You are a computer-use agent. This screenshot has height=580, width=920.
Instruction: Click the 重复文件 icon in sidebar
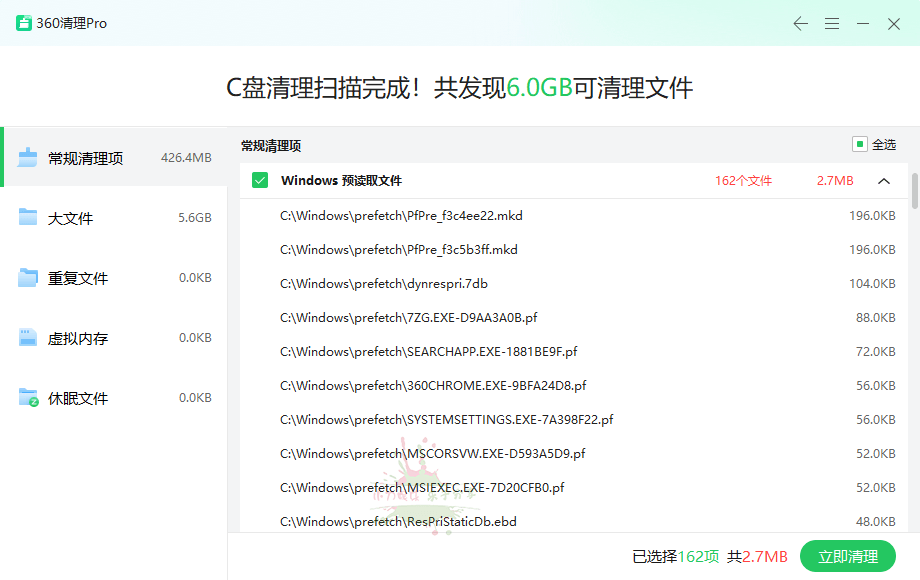tap(28, 278)
